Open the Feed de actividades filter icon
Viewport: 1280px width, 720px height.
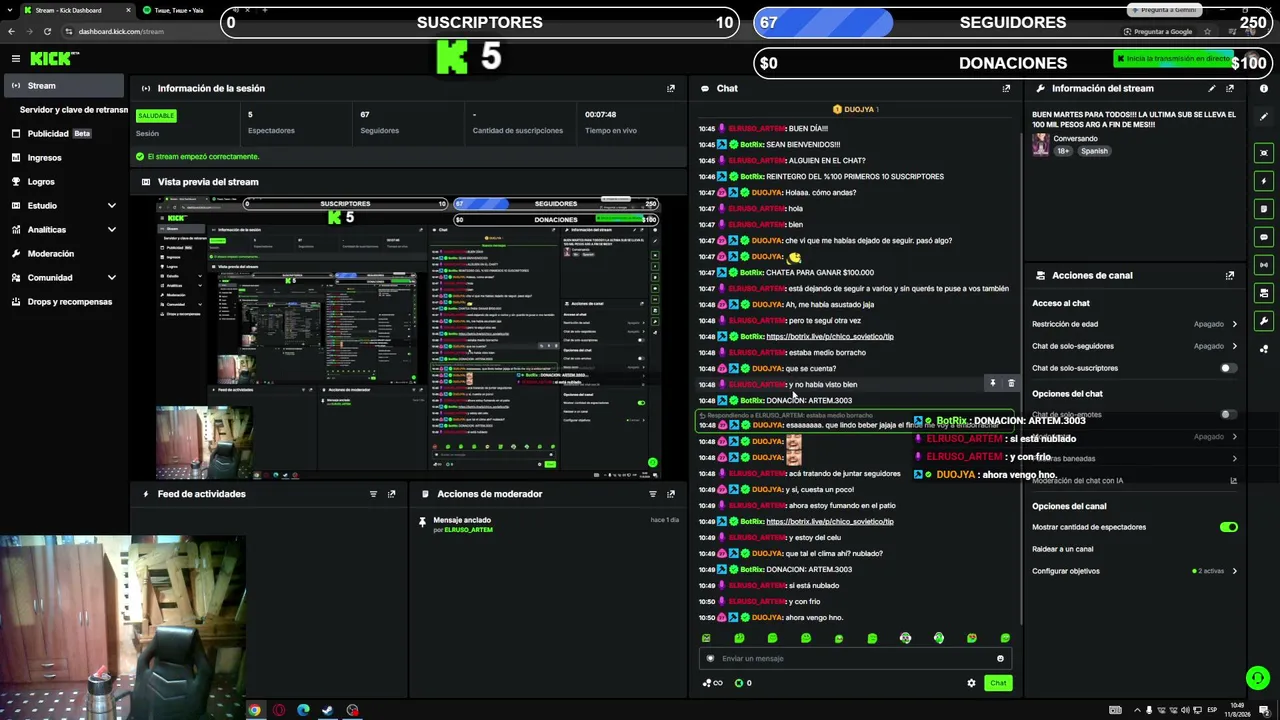[x=373, y=494]
